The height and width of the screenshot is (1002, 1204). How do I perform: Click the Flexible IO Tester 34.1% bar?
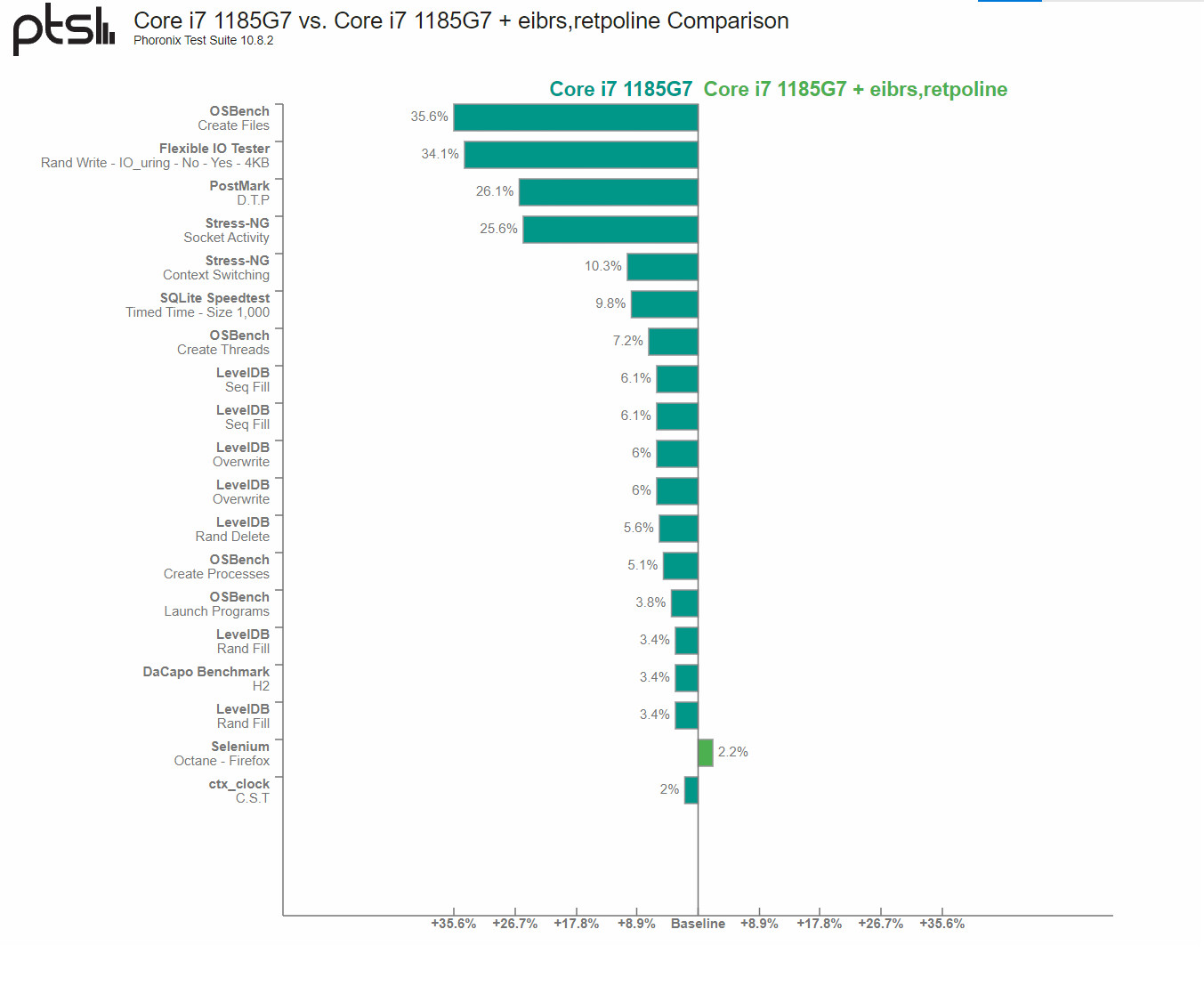(x=580, y=155)
